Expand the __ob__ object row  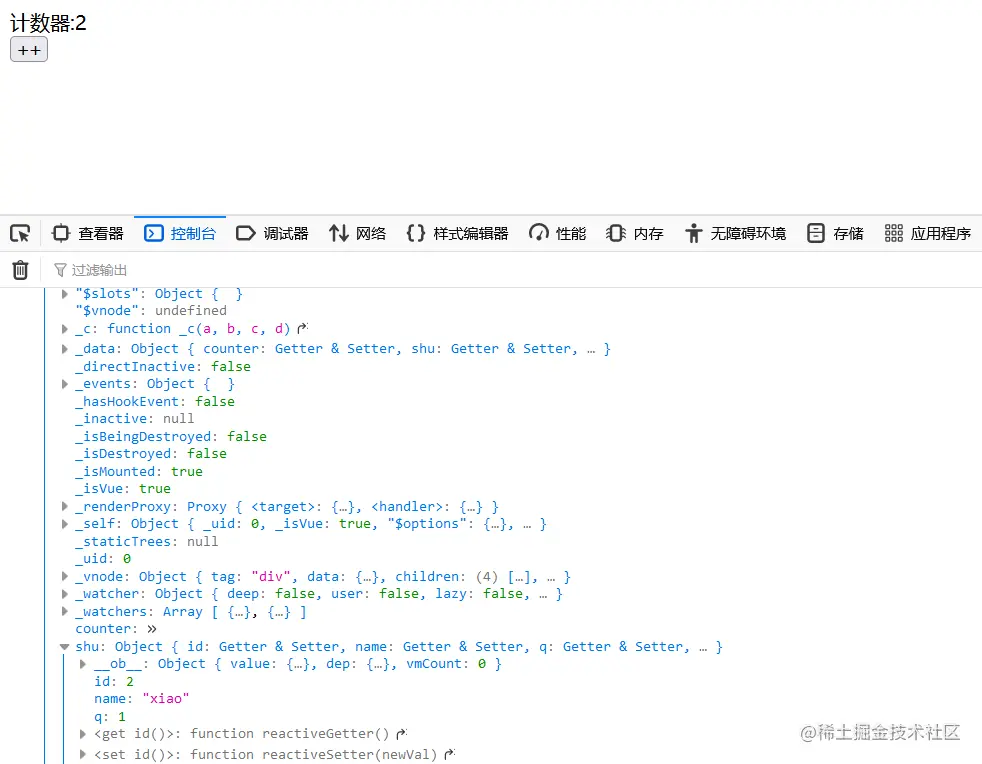tap(83, 664)
